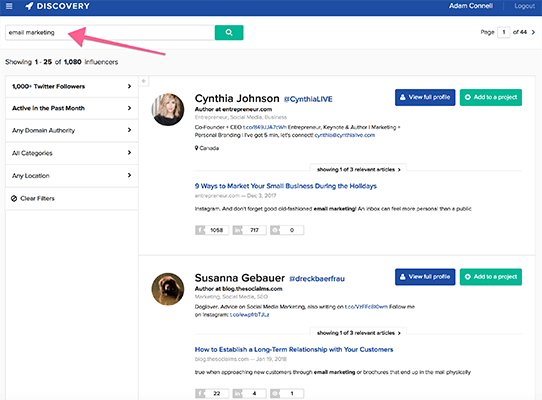Add Cynthia Johnson to a project
The width and height of the screenshot is (542, 400).
pos(491,97)
